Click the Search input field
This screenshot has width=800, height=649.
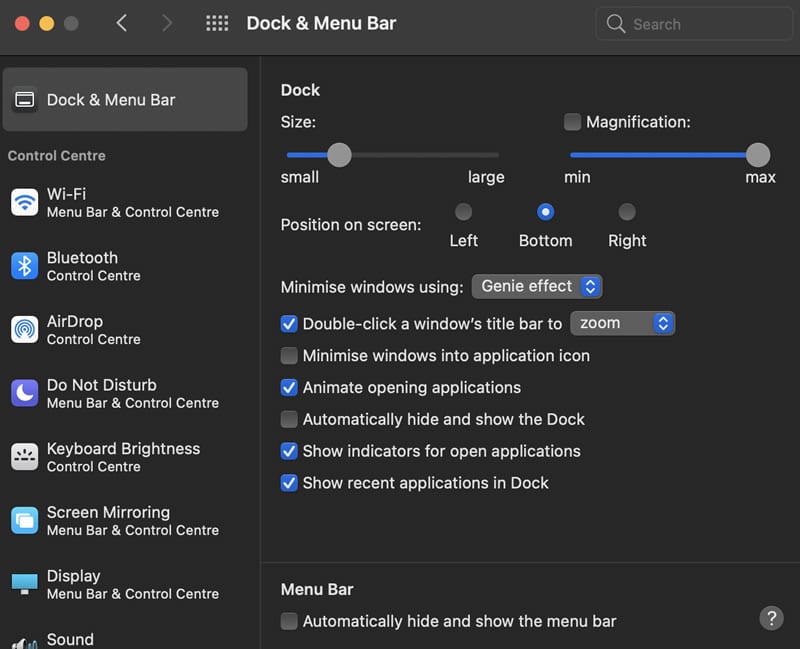click(x=694, y=23)
